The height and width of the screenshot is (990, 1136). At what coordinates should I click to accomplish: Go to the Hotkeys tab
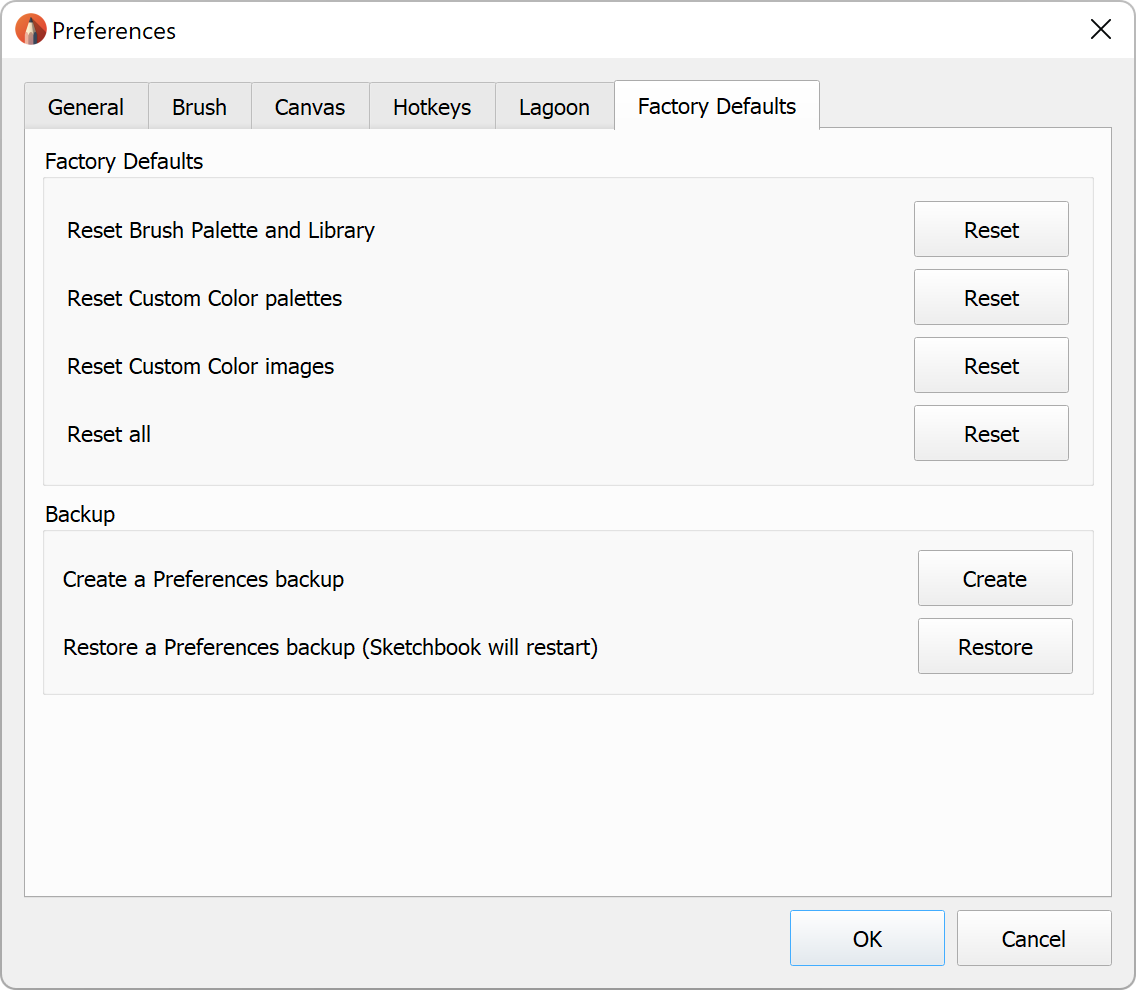432,107
